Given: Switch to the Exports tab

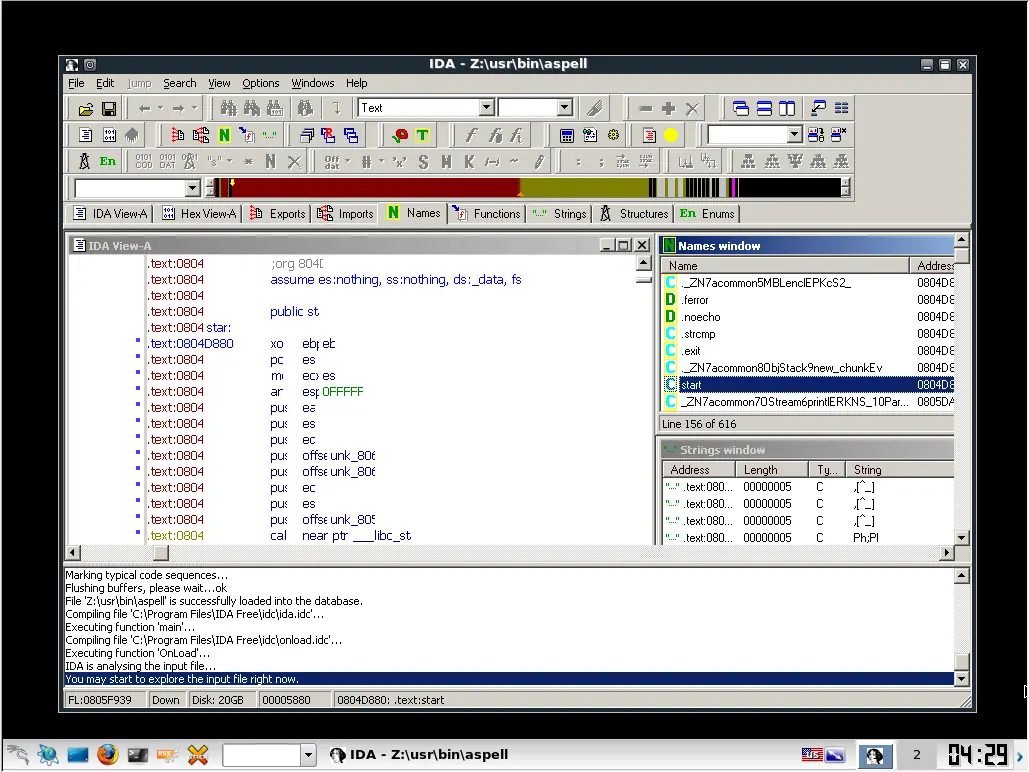Looking at the screenshot, I should pos(278,213).
